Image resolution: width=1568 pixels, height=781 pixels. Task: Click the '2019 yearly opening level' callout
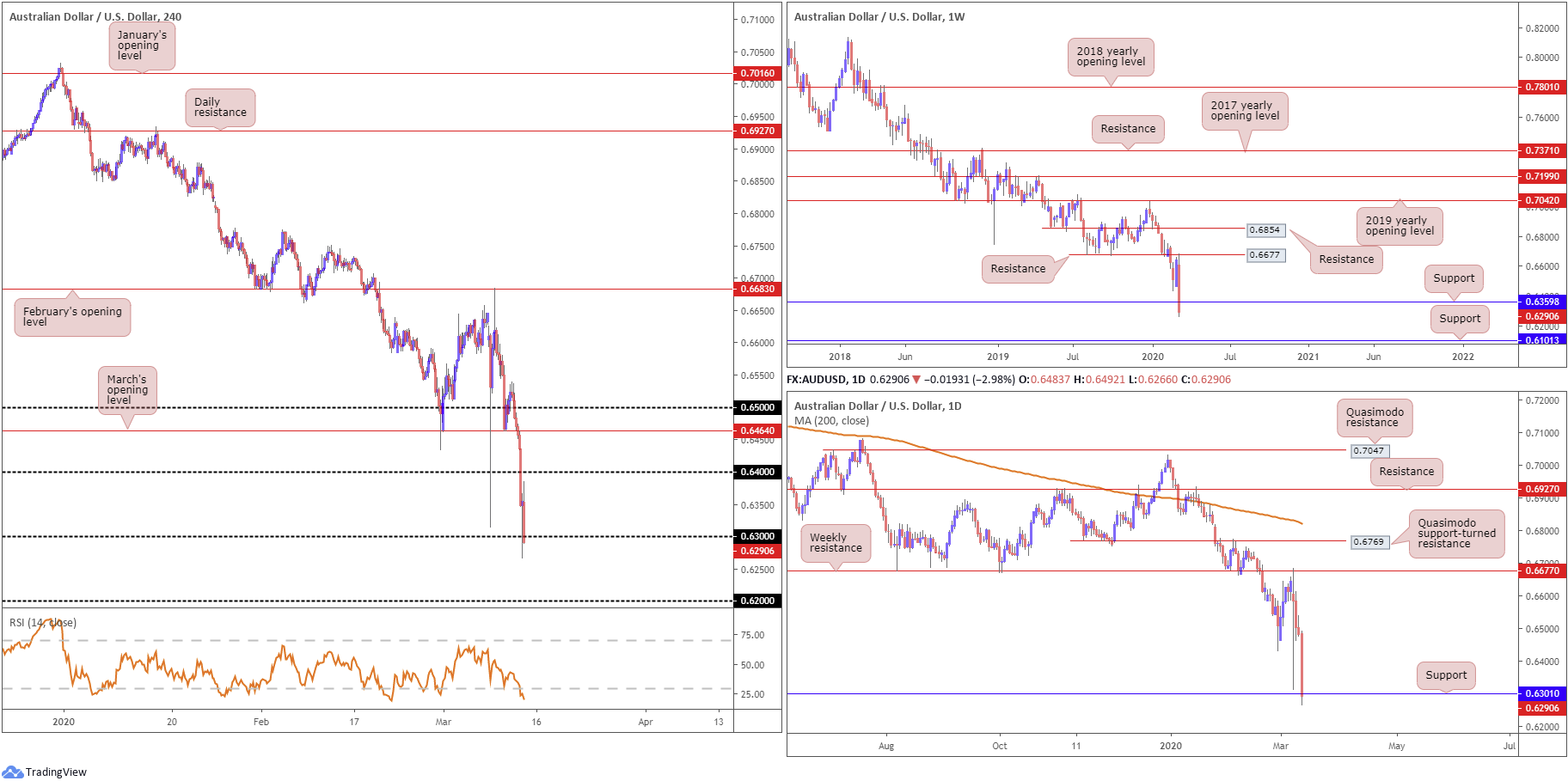(1400, 226)
